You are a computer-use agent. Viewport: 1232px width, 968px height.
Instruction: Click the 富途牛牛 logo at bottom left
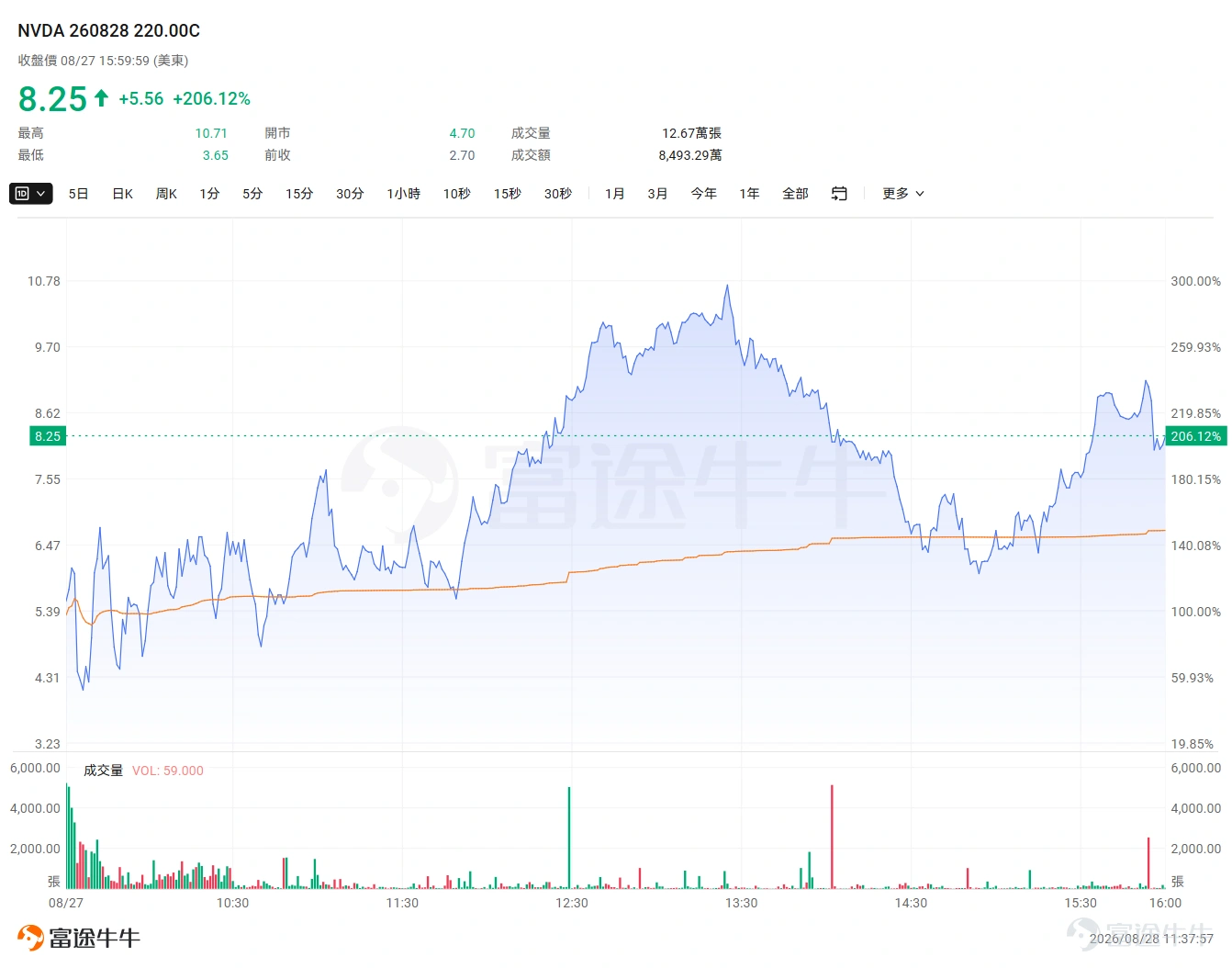coord(79,938)
